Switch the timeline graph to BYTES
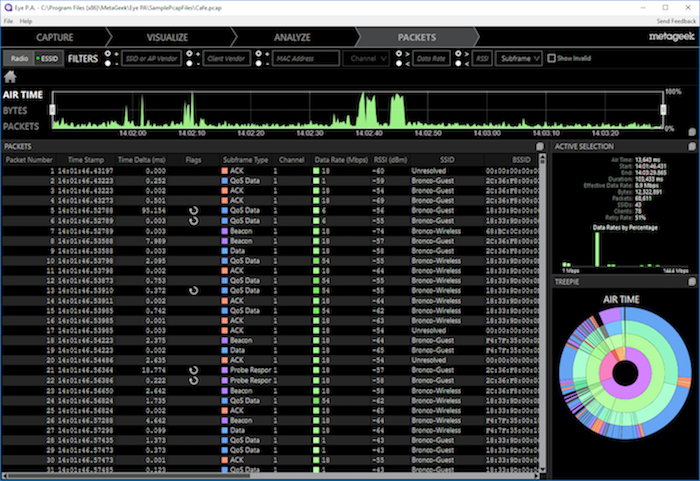This screenshot has height=481, width=700. click(x=15, y=110)
